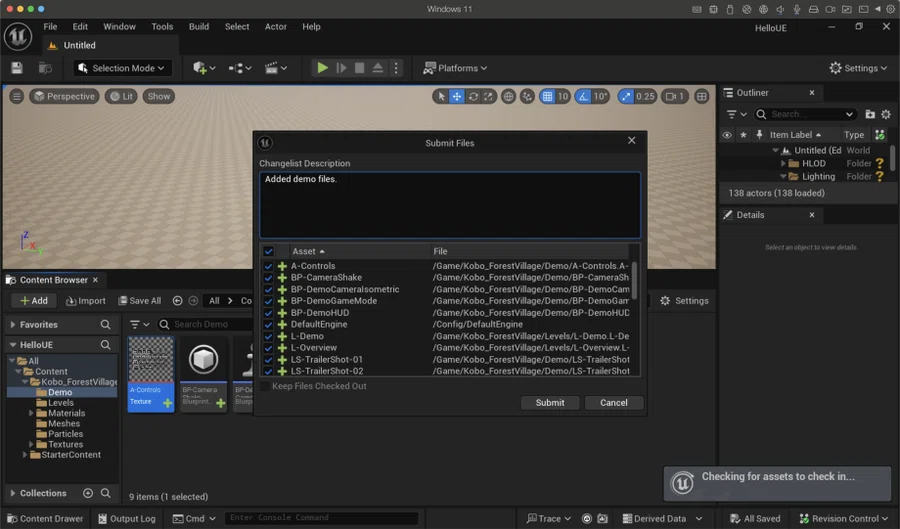The image size is (900, 529).
Task: Choose the Select objects cursor tool
Action: point(441,96)
